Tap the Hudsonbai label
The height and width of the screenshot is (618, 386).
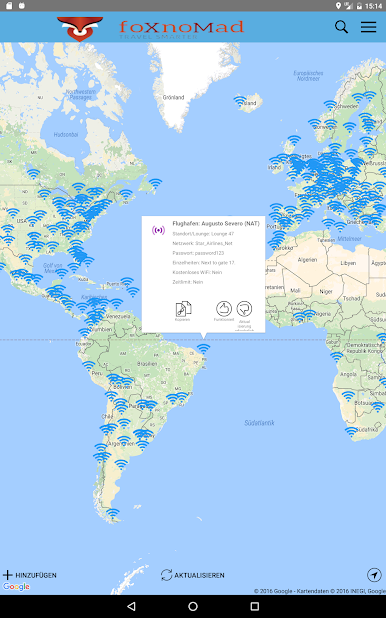coord(66,134)
